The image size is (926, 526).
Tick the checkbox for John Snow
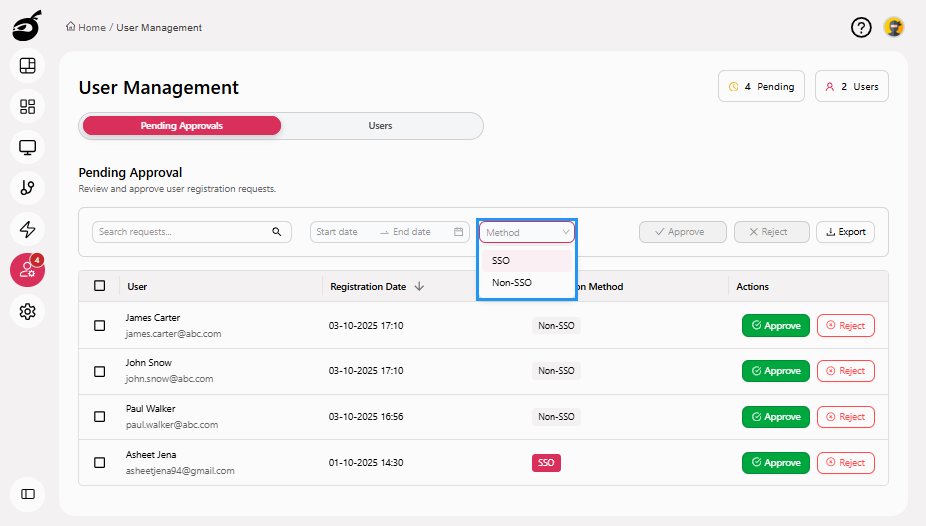99,371
